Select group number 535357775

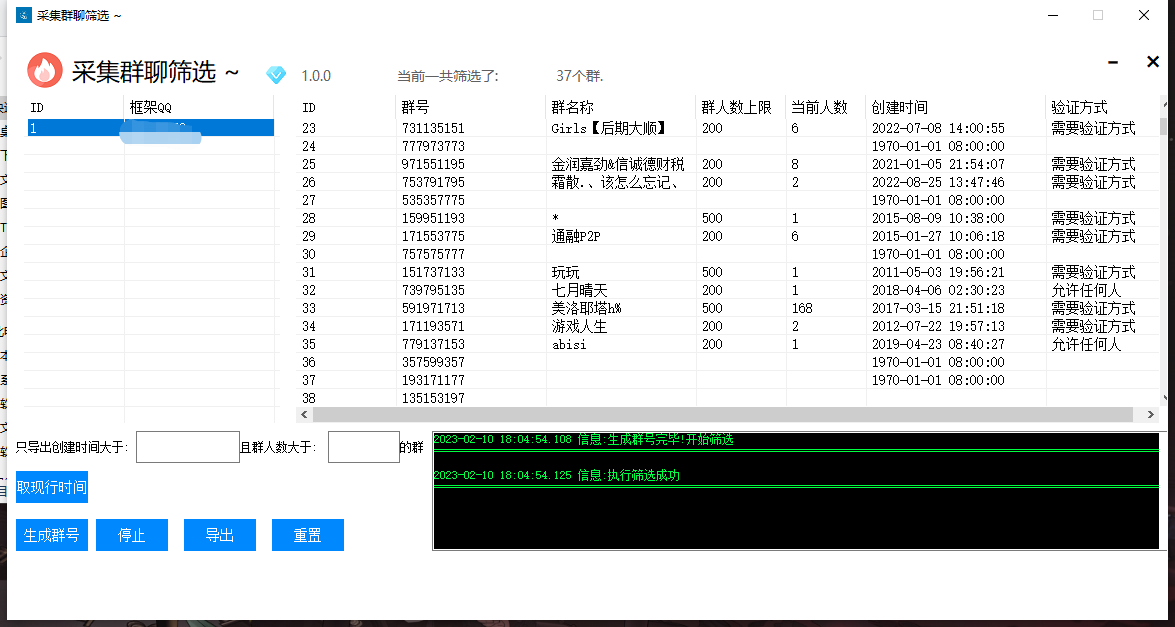point(433,200)
